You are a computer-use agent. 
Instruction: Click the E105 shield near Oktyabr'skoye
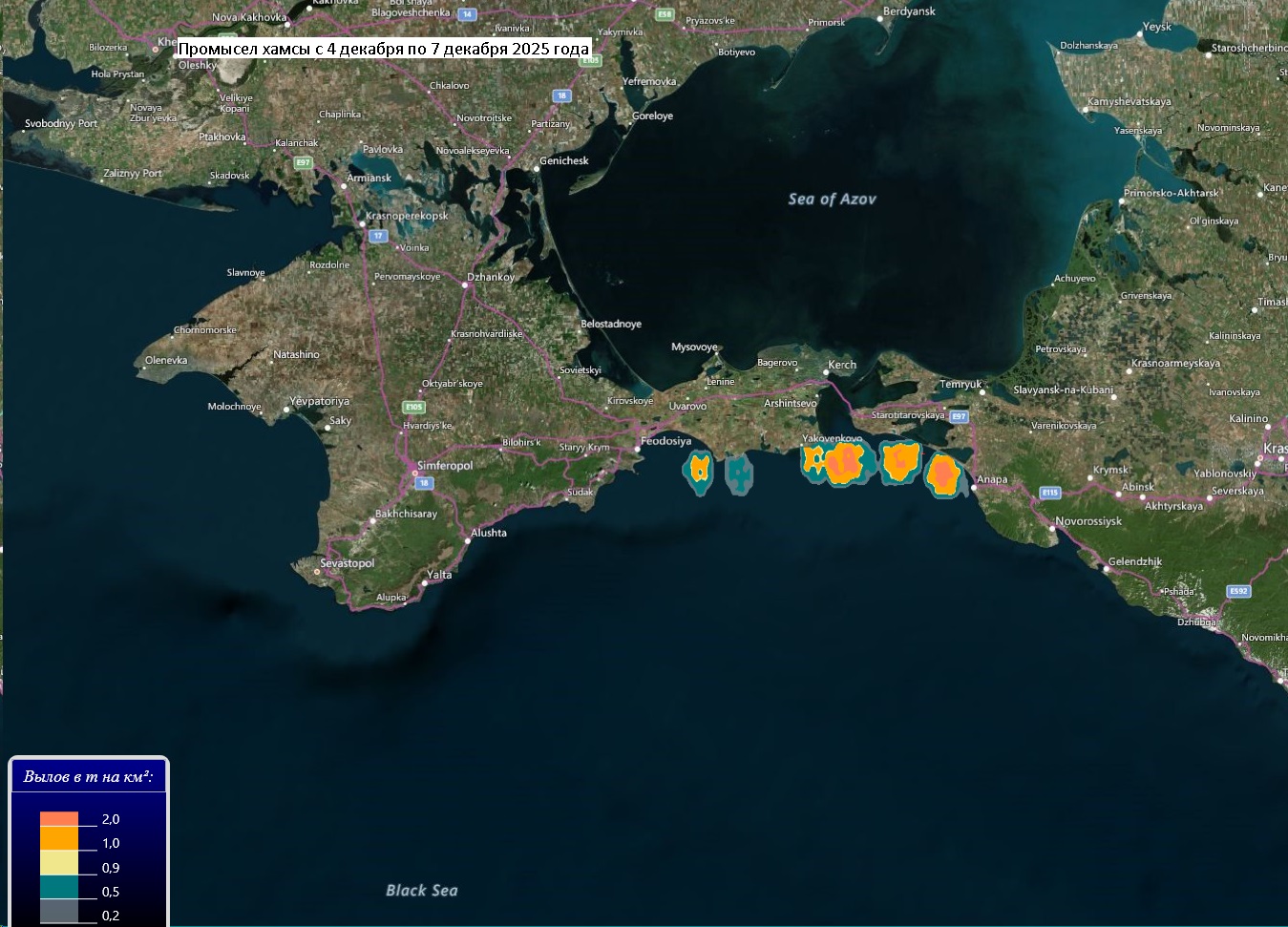[412, 407]
